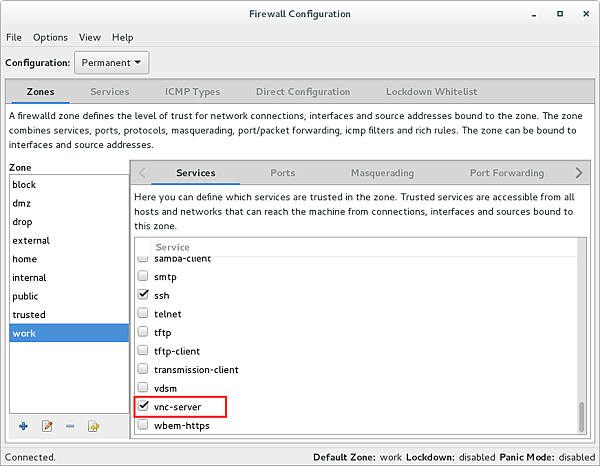
Task: Switch to the zone Ports tab
Action: click(x=283, y=173)
